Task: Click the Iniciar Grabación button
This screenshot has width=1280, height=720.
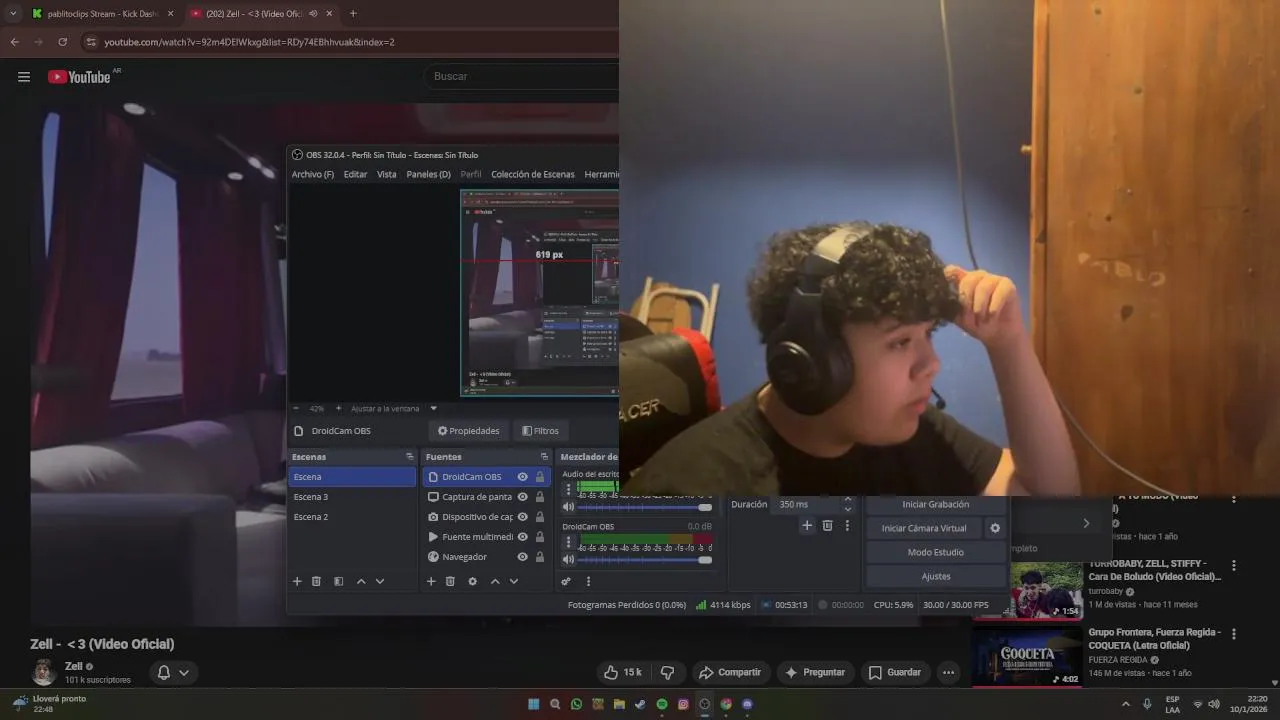Action: 936,505
